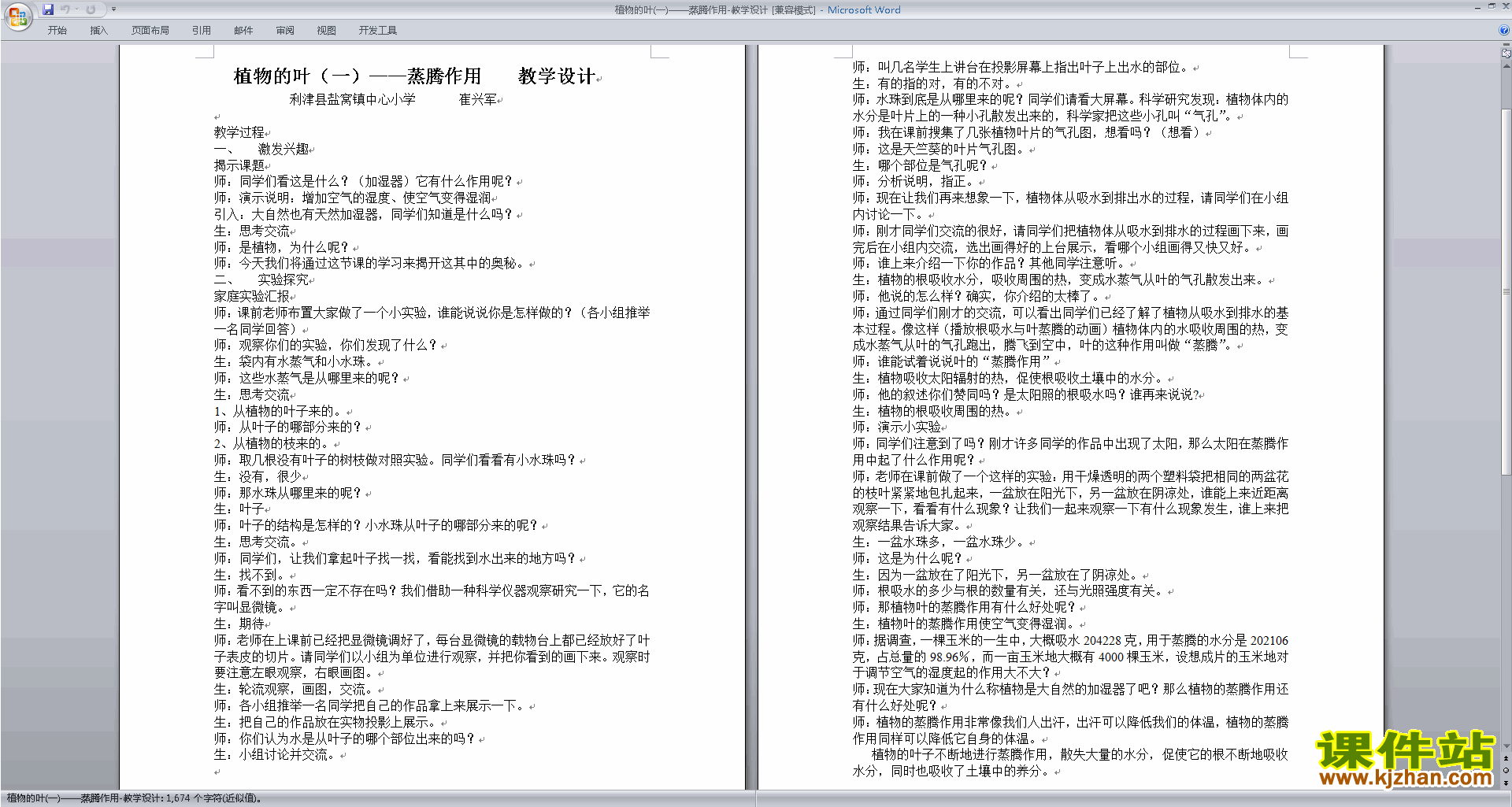Screen dimensions: 1512x807
Task: Switch to the 视图 ribbon tab
Action: (x=326, y=31)
